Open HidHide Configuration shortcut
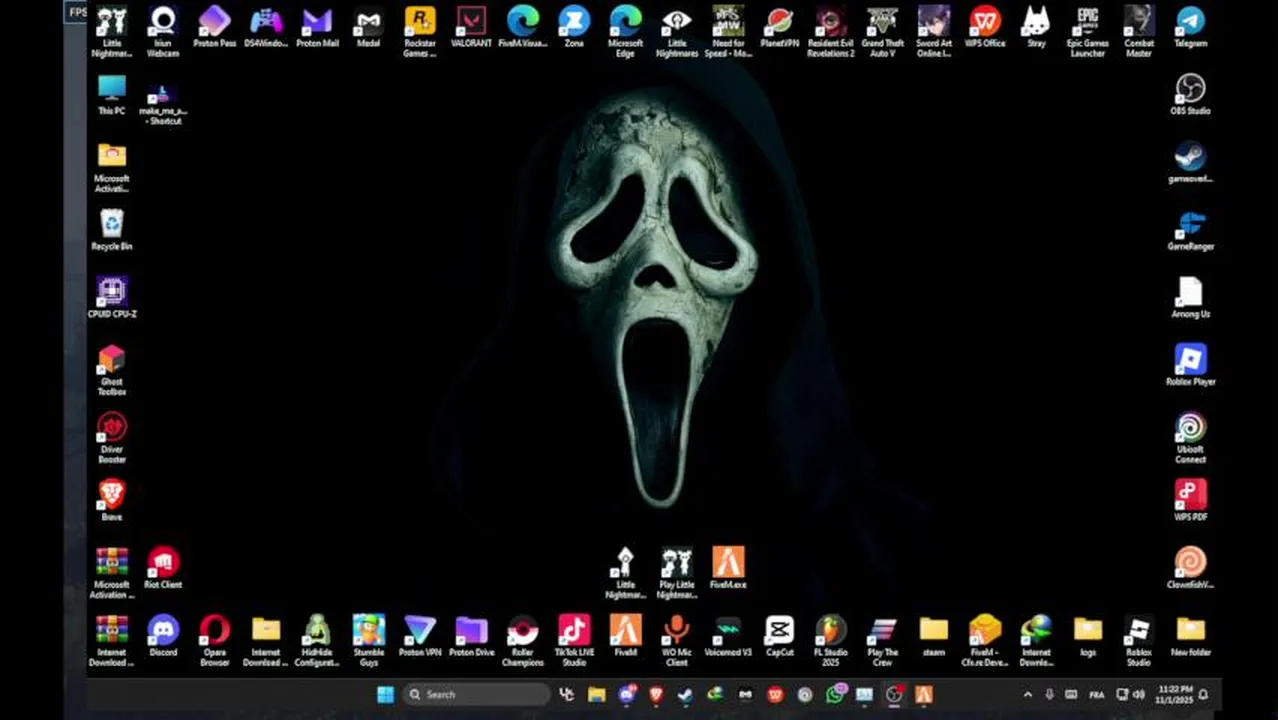The width and height of the screenshot is (1278, 720). coord(317,640)
